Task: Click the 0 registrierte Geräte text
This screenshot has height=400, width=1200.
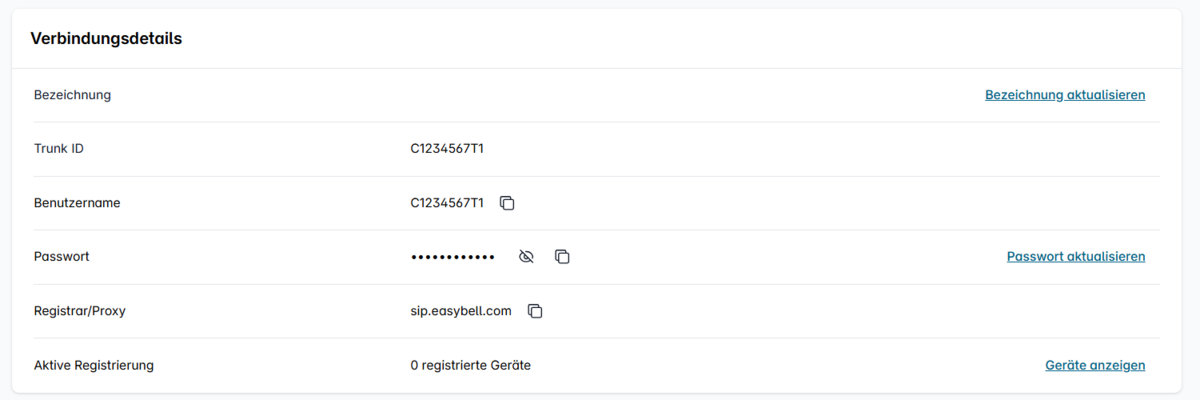Action: [x=471, y=365]
